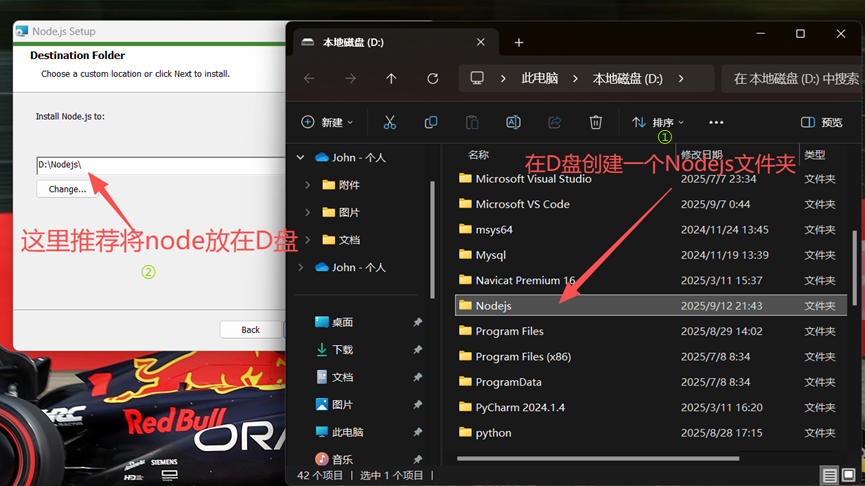865x486 pixels.
Task: Click the vertical scrollbar of file list
Action: [855, 268]
